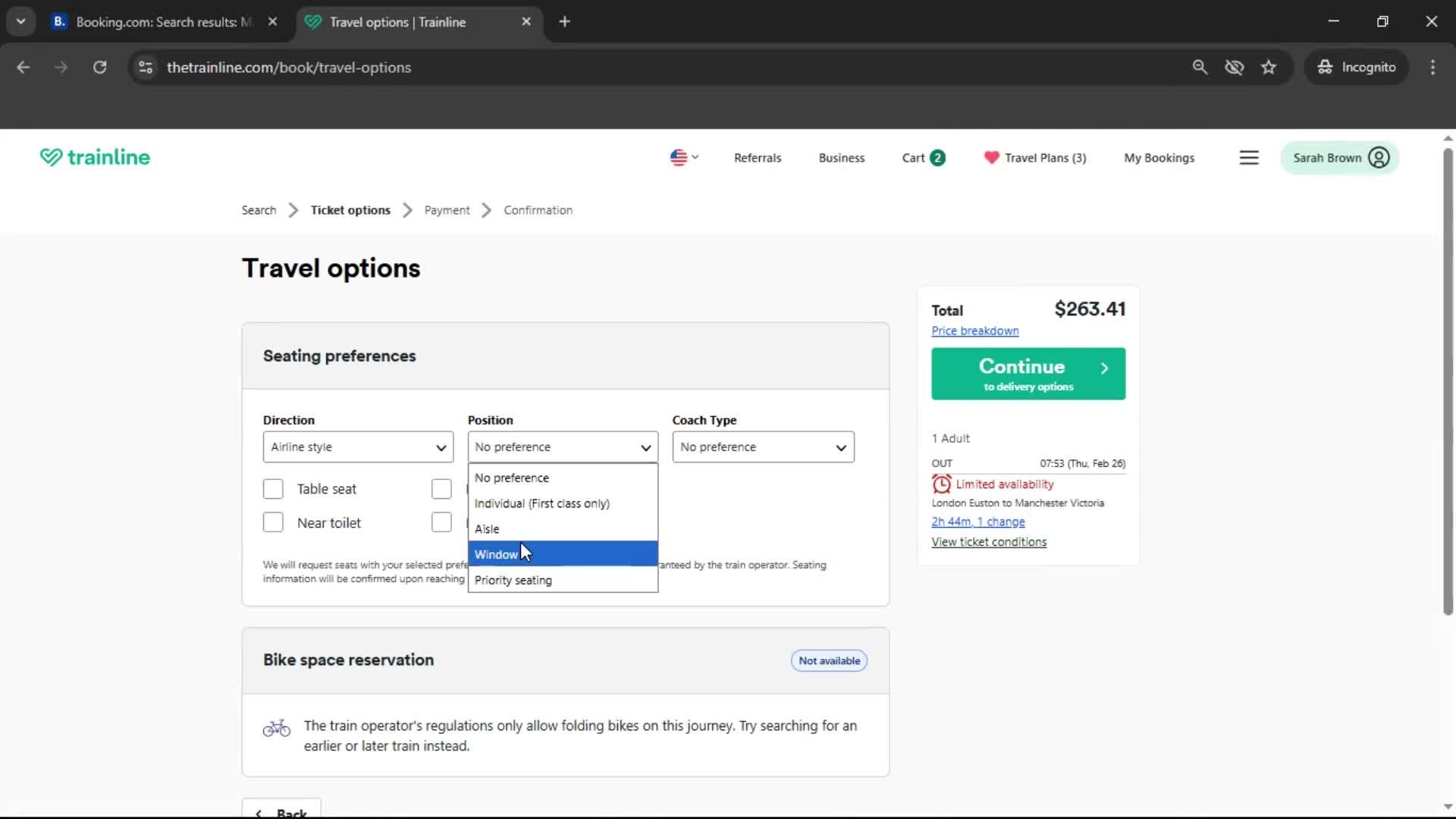Click Continue to delivery options
Screen dimensions: 1456x819
click(x=1028, y=373)
